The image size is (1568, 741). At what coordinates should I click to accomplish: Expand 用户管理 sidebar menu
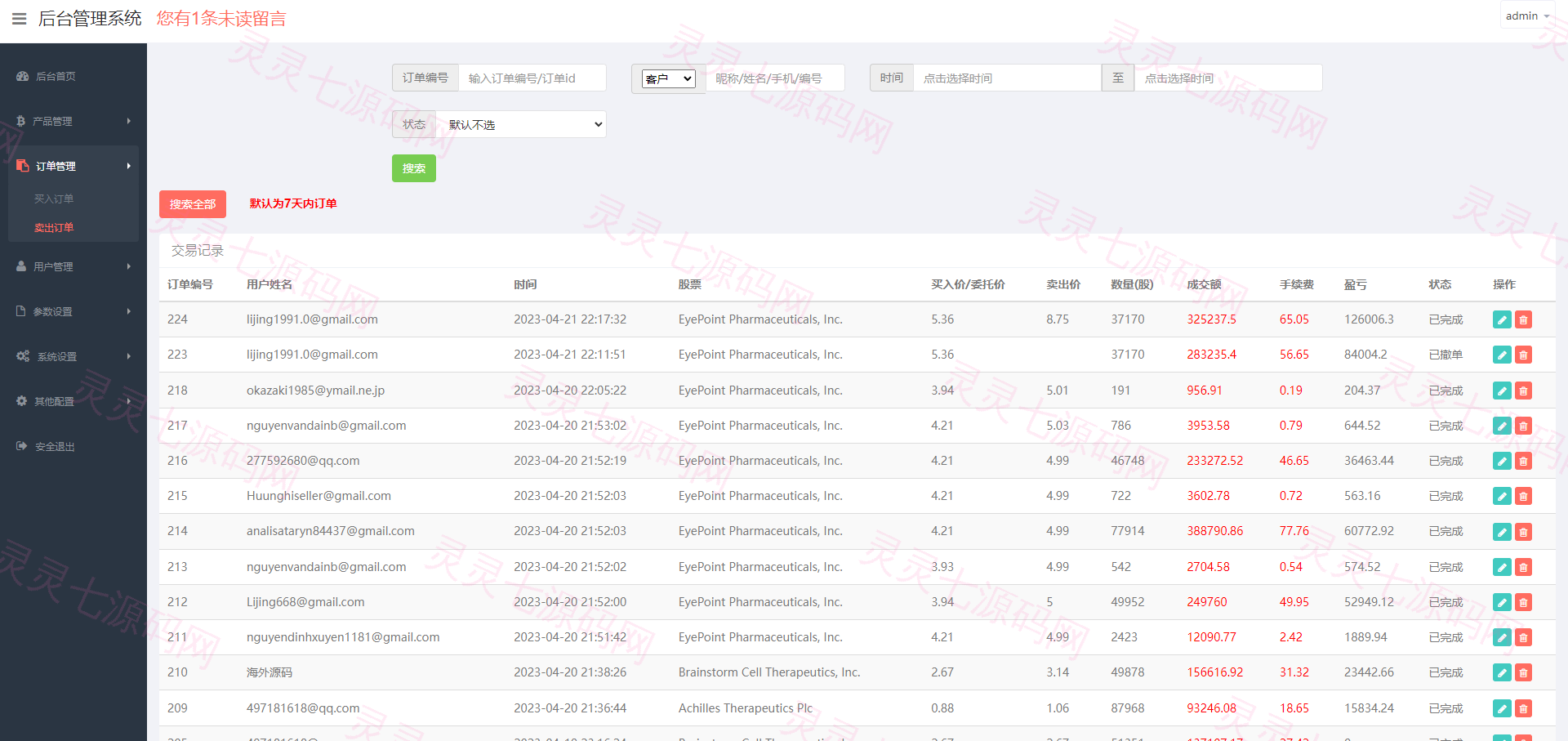click(x=73, y=266)
